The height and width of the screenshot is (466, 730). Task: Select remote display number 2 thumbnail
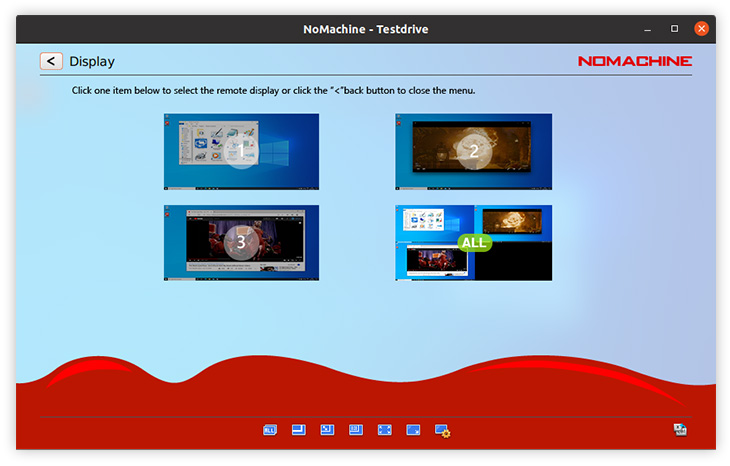[x=473, y=151]
